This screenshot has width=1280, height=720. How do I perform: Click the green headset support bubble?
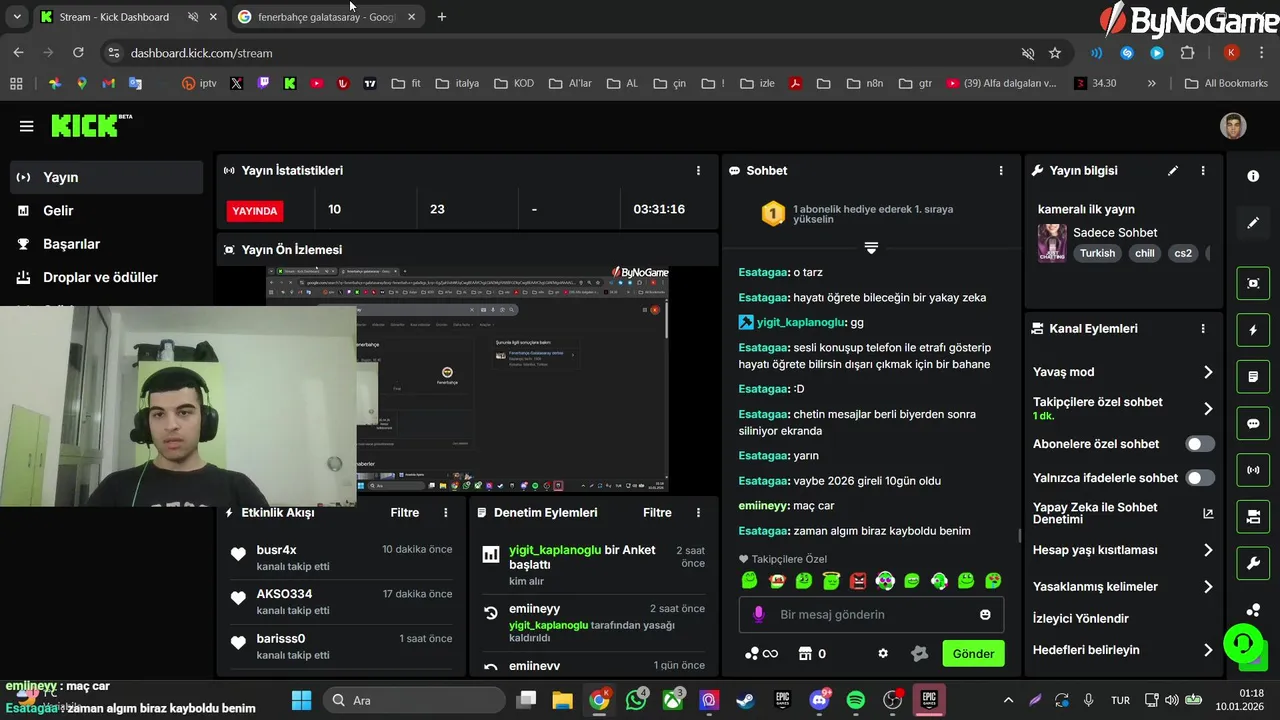click(x=1243, y=643)
